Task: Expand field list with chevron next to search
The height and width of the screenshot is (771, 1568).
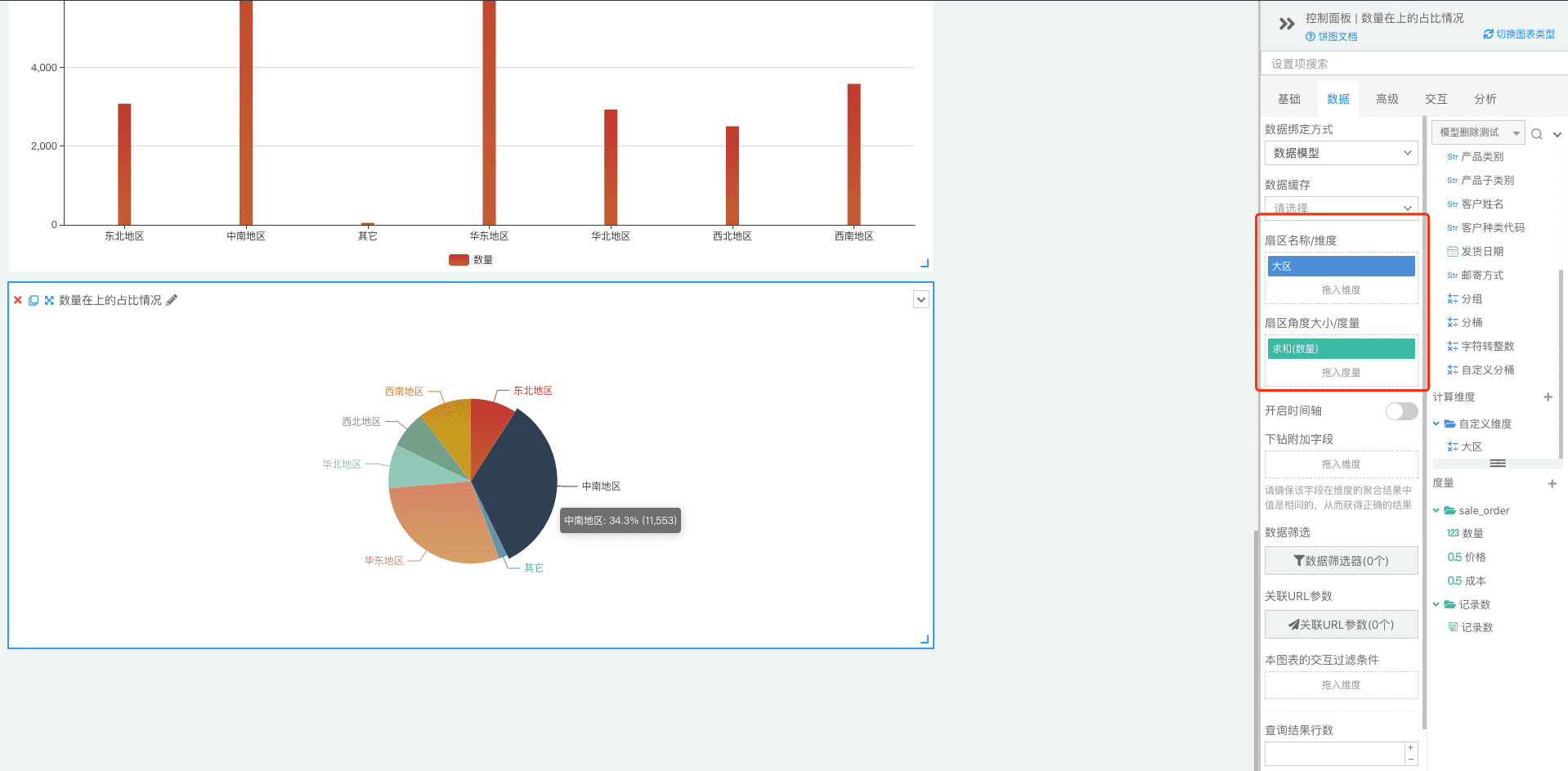Action: point(1557,135)
